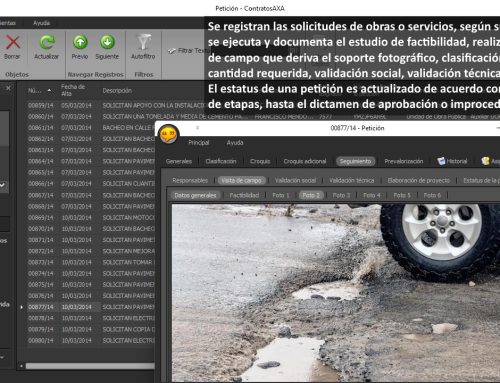Open the Croquis tab

click(x=260, y=161)
